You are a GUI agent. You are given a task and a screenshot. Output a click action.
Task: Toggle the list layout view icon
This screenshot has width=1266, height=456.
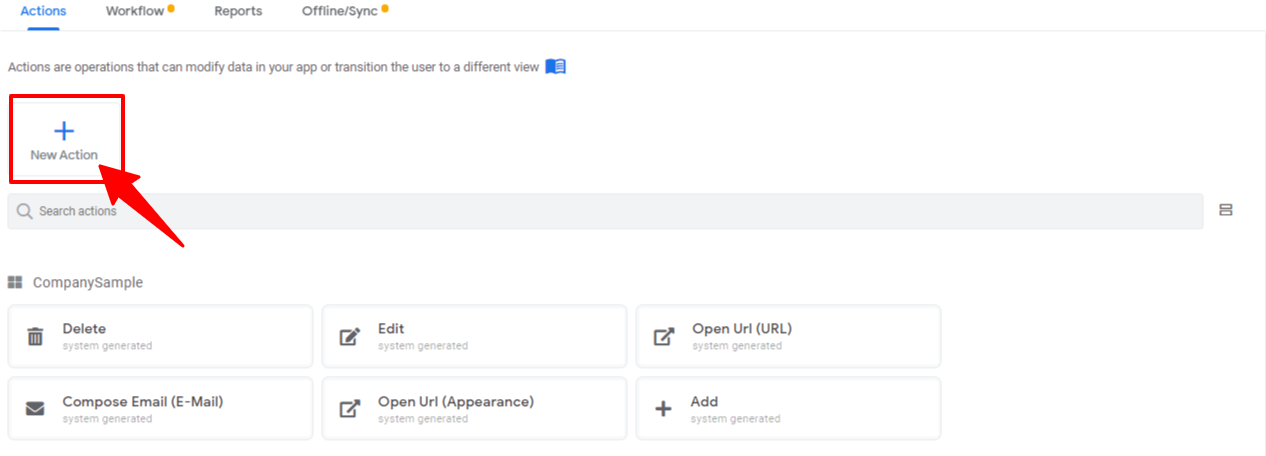(x=1226, y=210)
